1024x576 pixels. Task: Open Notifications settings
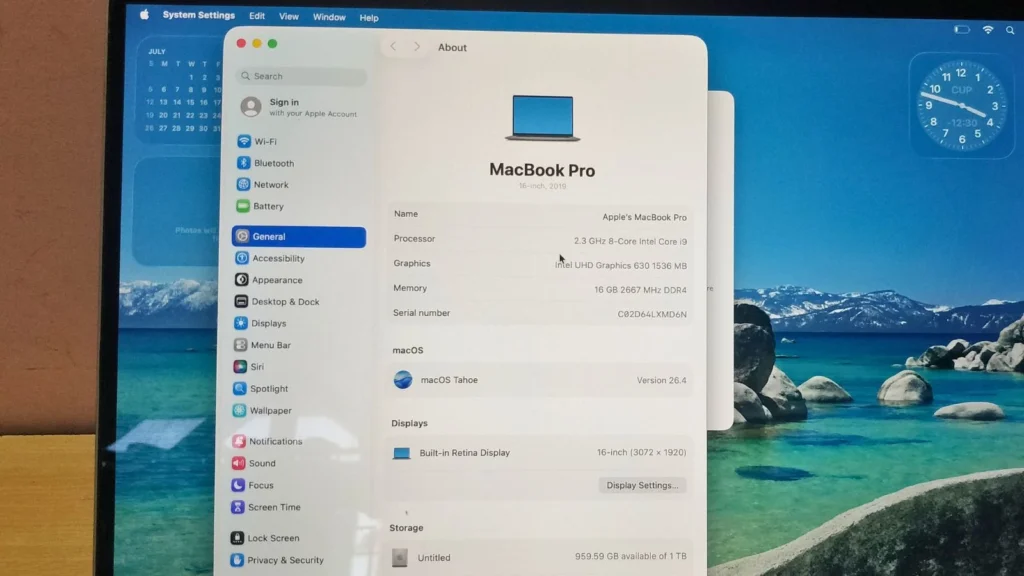(x=268, y=441)
